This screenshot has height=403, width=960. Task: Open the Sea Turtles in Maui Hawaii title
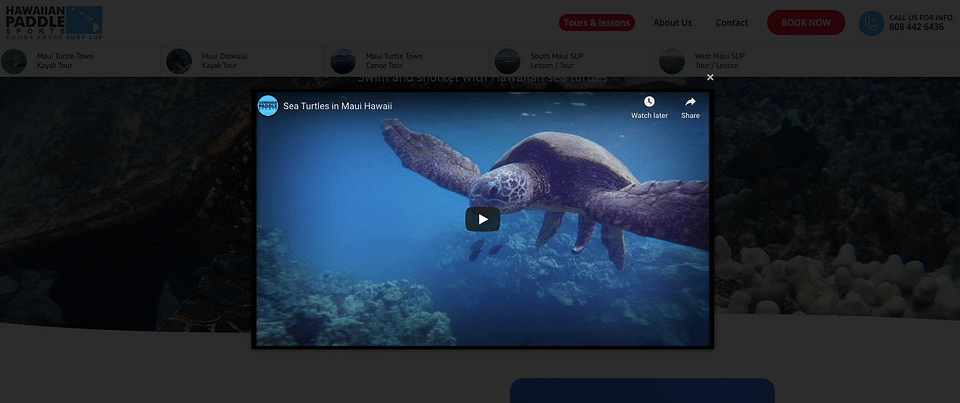click(x=337, y=106)
